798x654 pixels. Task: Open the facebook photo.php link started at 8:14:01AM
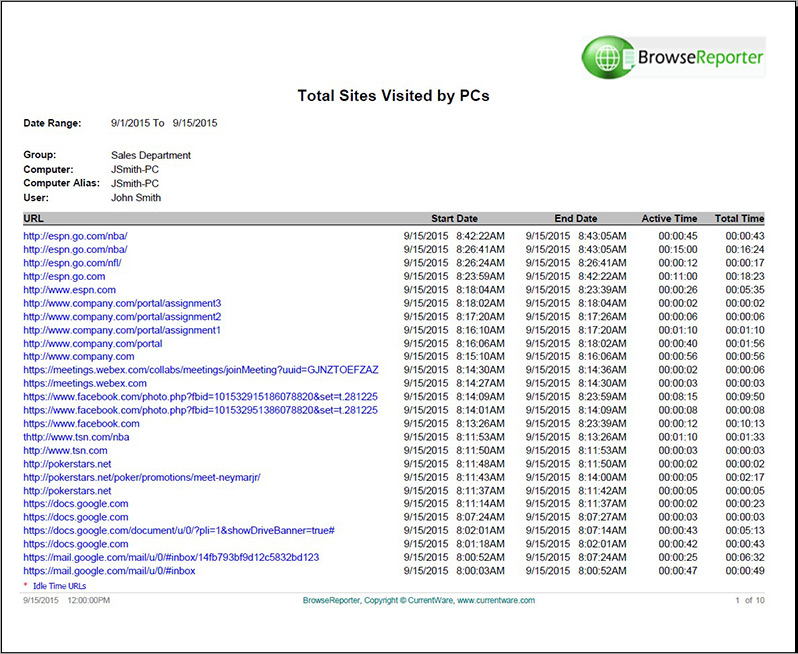pyautogui.click(x=201, y=410)
